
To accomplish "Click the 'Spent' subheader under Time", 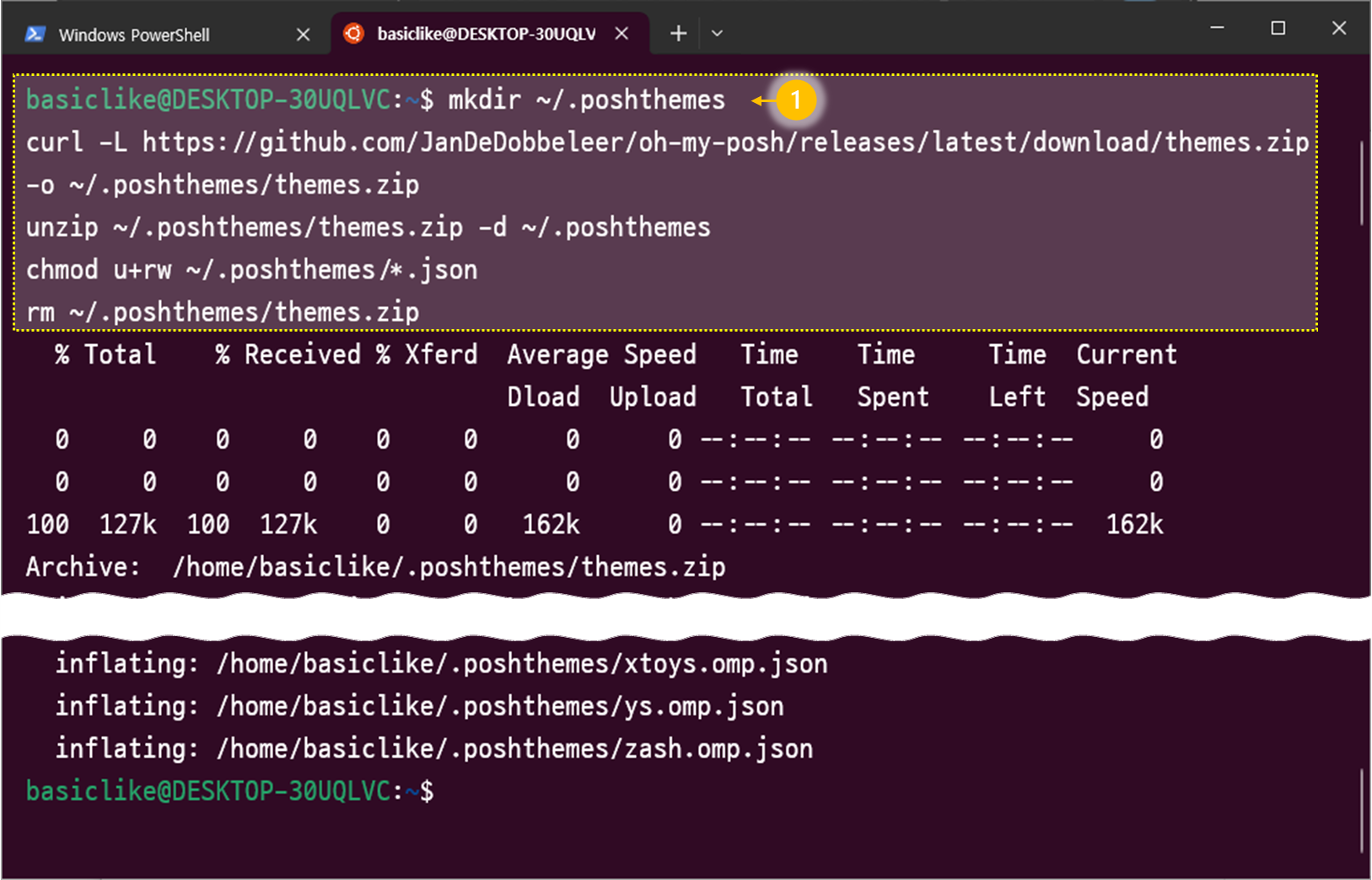I will click(x=893, y=397).
